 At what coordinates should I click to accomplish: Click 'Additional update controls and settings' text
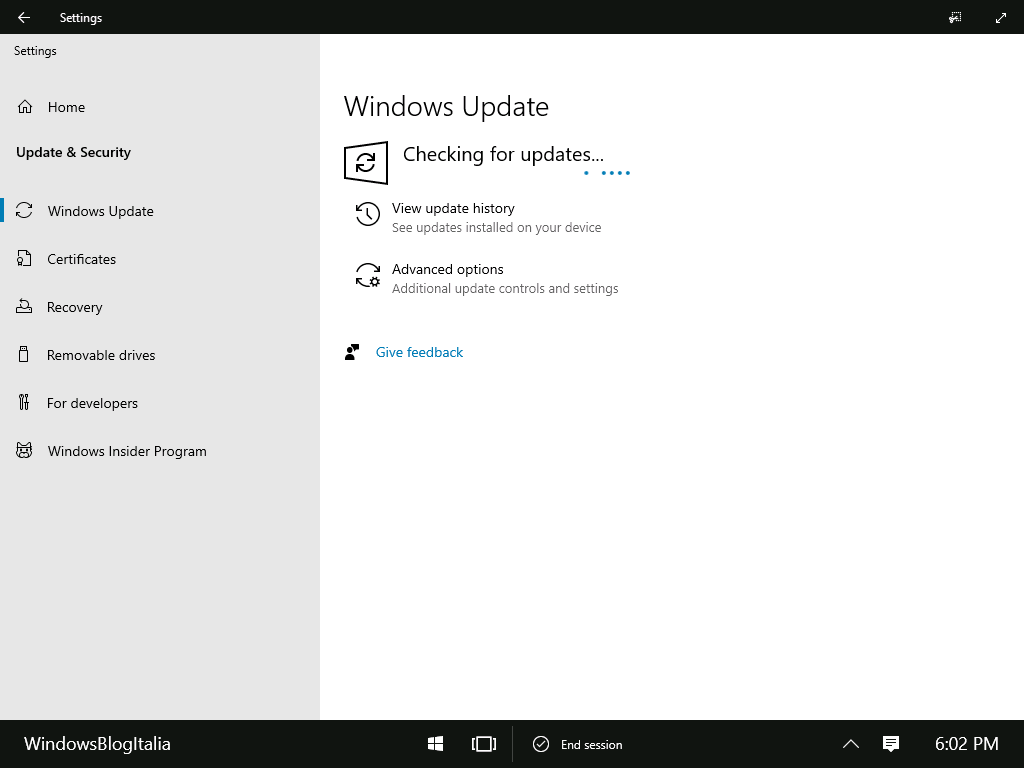click(x=505, y=288)
